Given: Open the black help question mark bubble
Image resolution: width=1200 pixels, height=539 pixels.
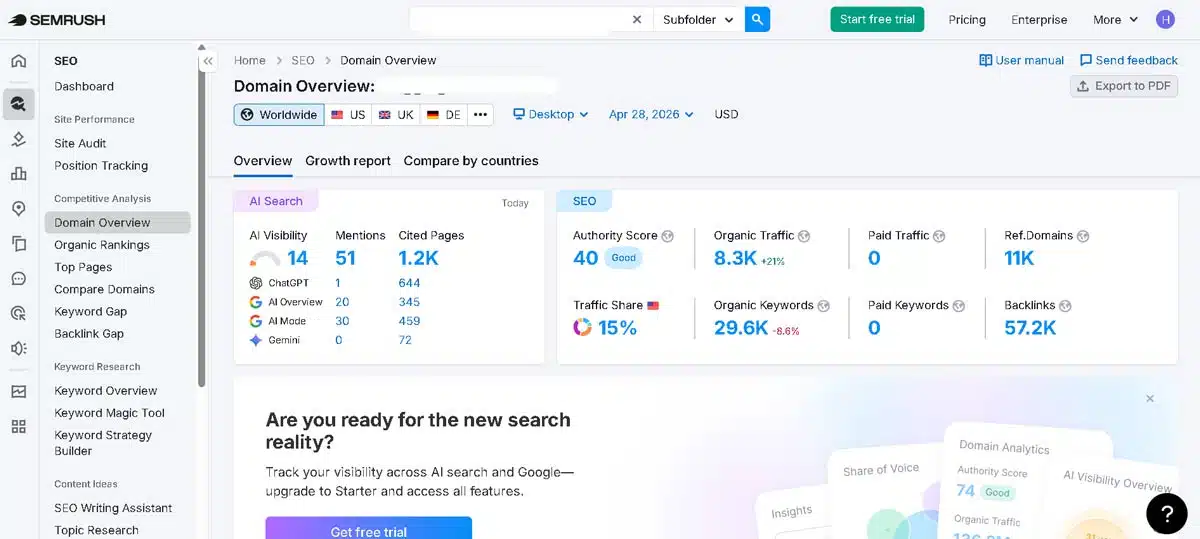Looking at the screenshot, I should (1166, 513).
